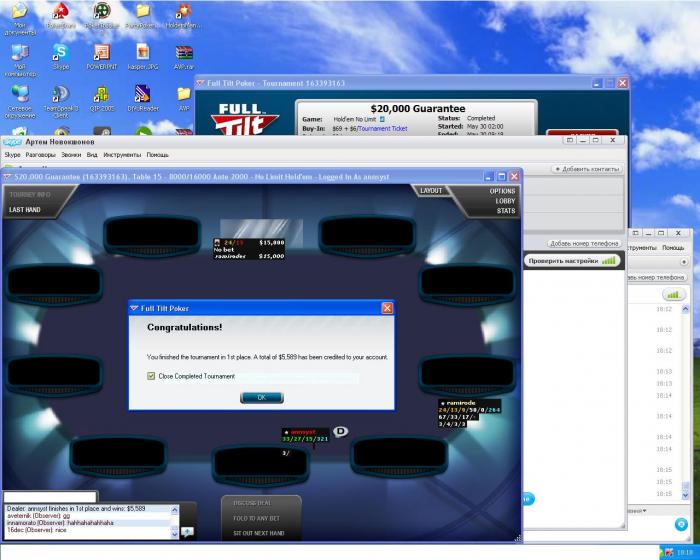Viewport: 700px width, 560px height.
Task: Return to Lobby from table
Action: coord(505,201)
